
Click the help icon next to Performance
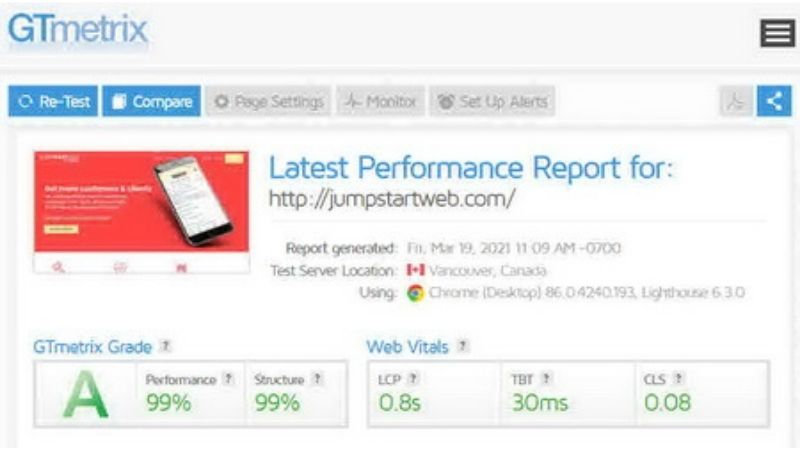(x=229, y=379)
